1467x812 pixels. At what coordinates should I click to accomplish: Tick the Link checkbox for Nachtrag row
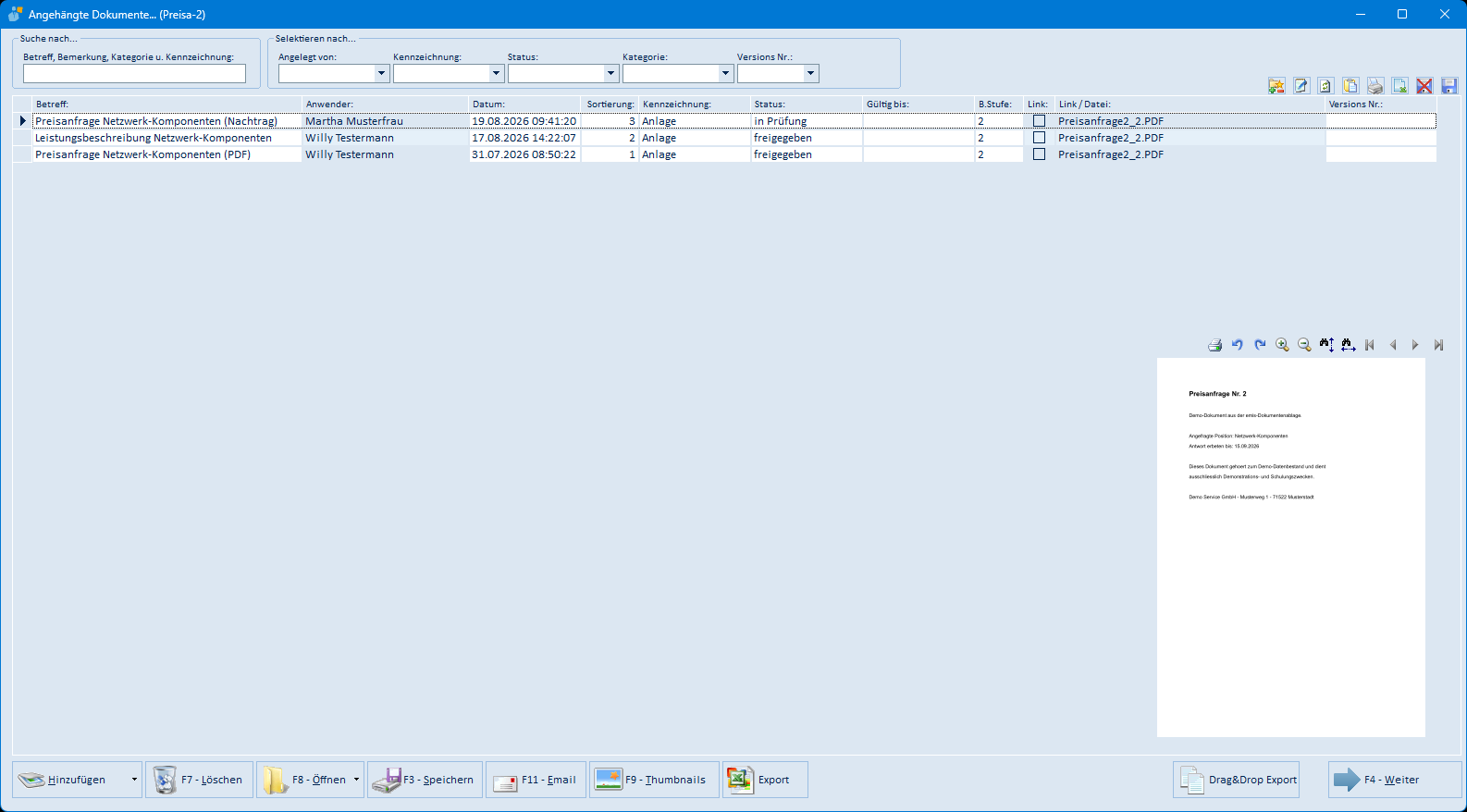[x=1039, y=121]
